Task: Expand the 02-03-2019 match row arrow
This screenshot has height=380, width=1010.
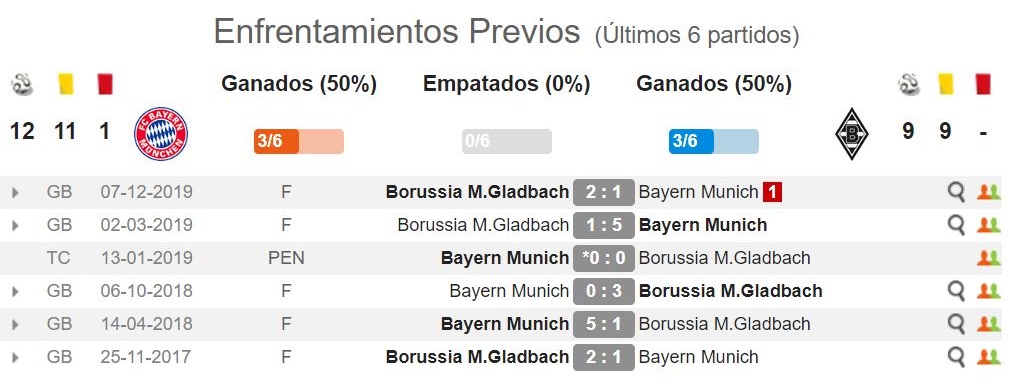Action: [15, 225]
